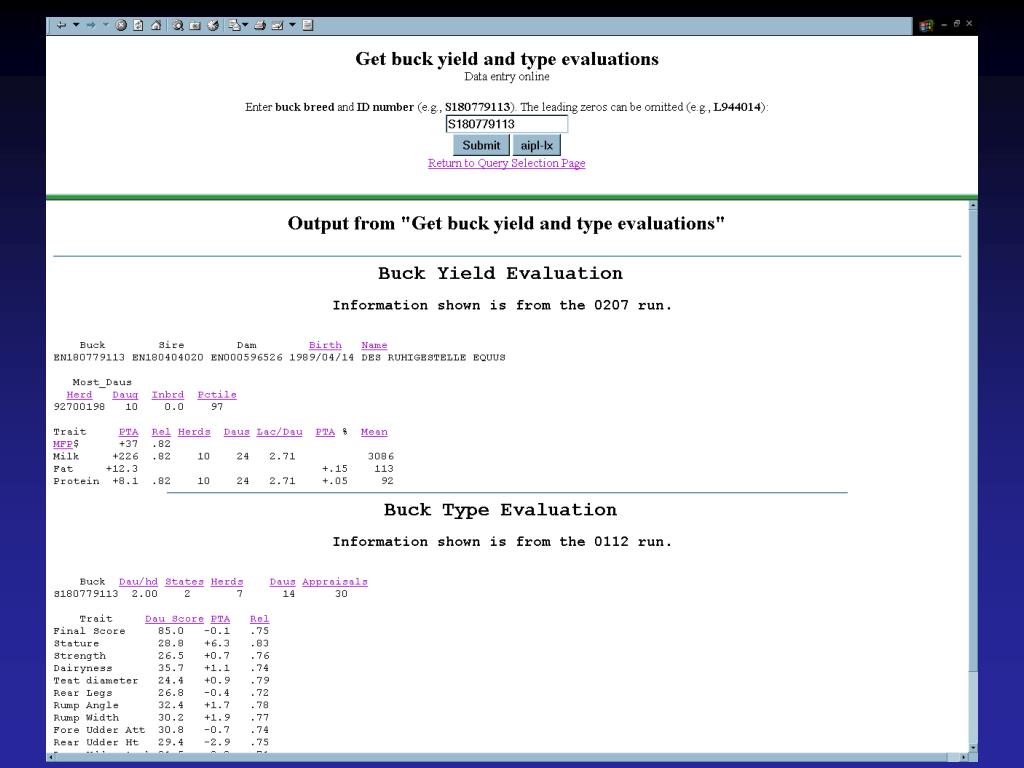Screen dimensions: 1024x768
Task: Open the Lac/Dau header link
Action: click(x=280, y=432)
